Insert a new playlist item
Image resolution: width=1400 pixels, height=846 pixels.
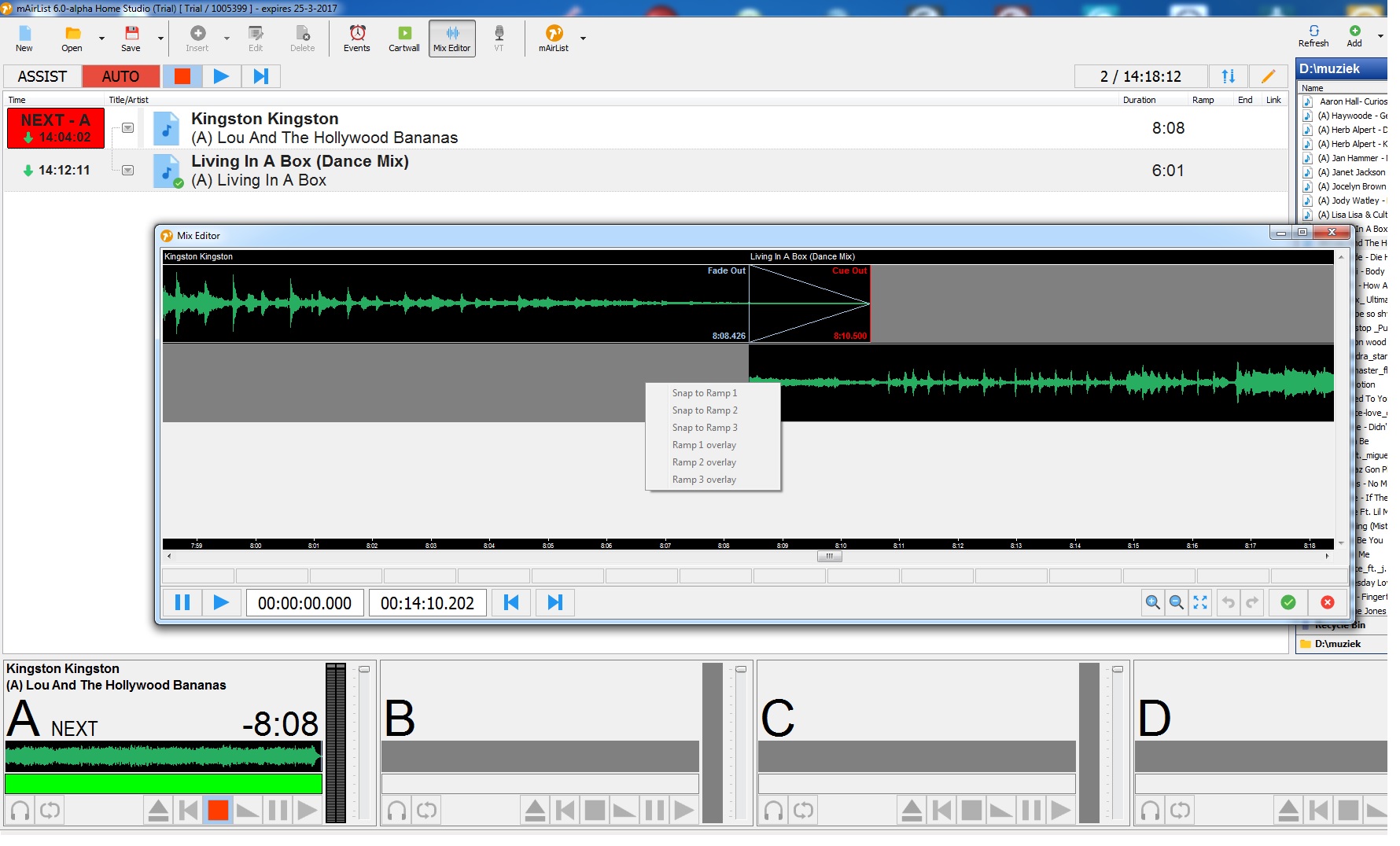coord(198,38)
